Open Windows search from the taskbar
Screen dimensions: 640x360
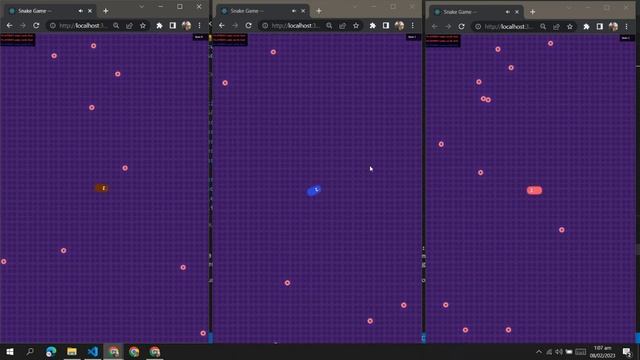[x=30, y=351]
